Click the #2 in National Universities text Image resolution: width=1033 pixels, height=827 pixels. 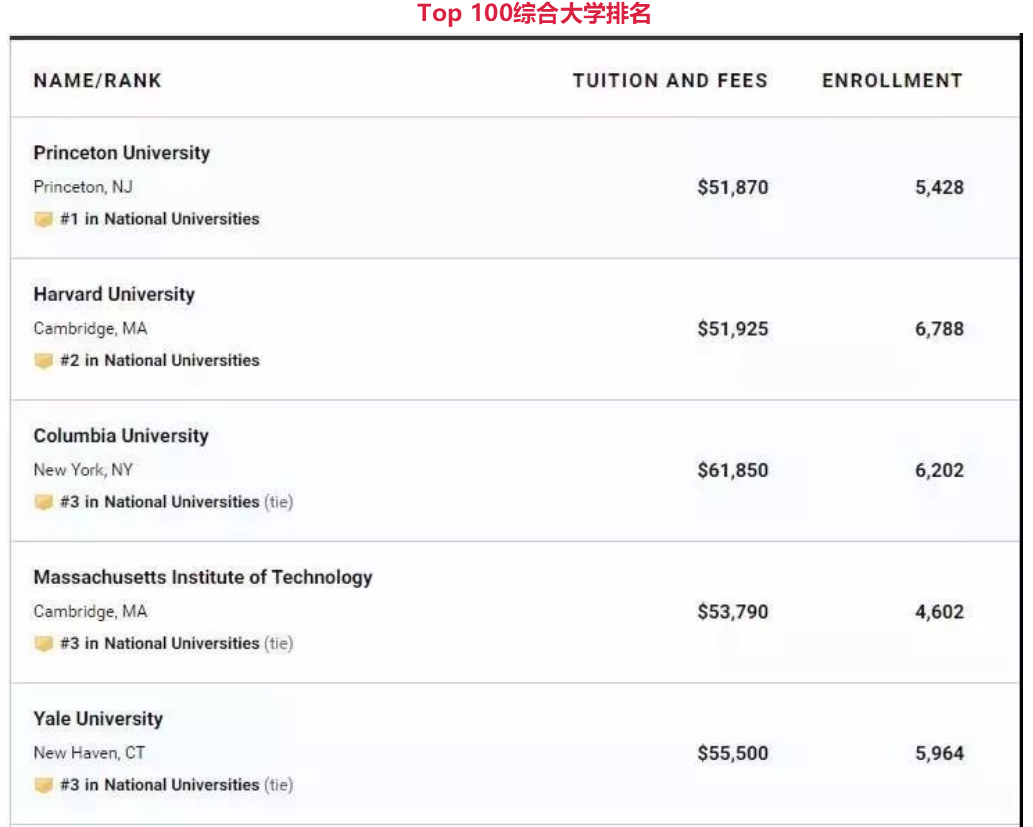coord(159,361)
